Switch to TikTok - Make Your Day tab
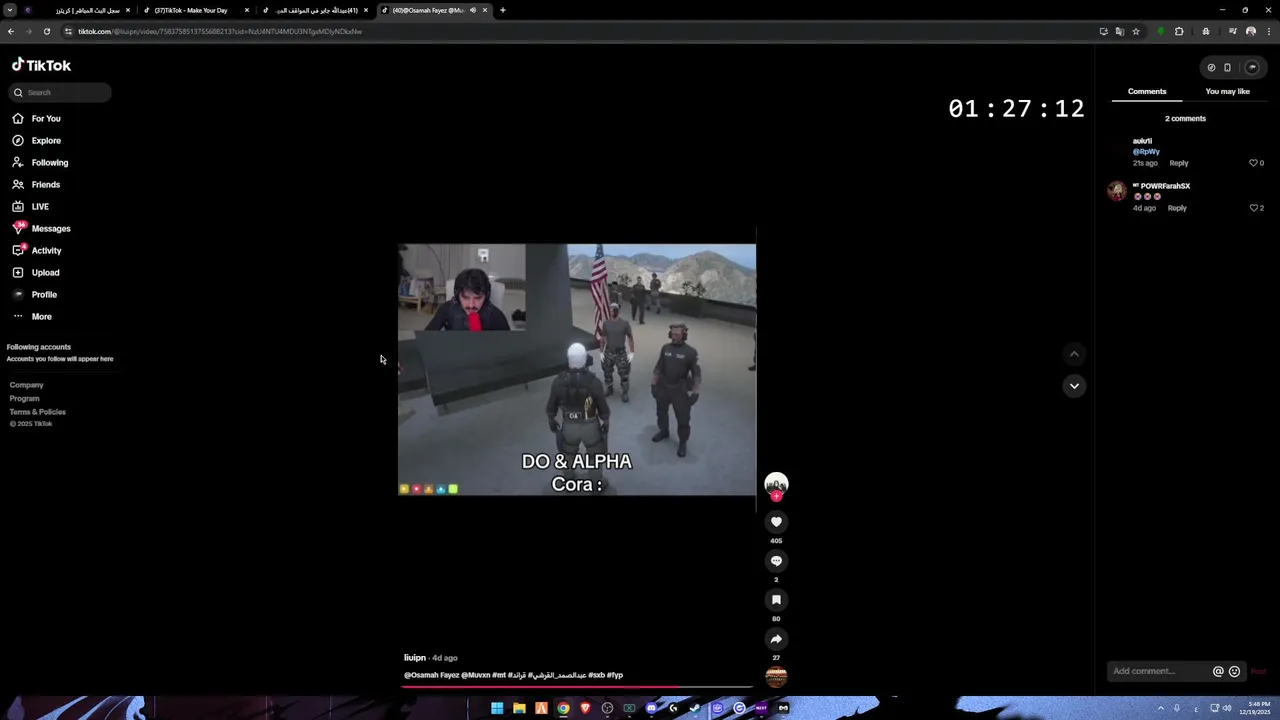1280x720 pixels. [191, 10]
